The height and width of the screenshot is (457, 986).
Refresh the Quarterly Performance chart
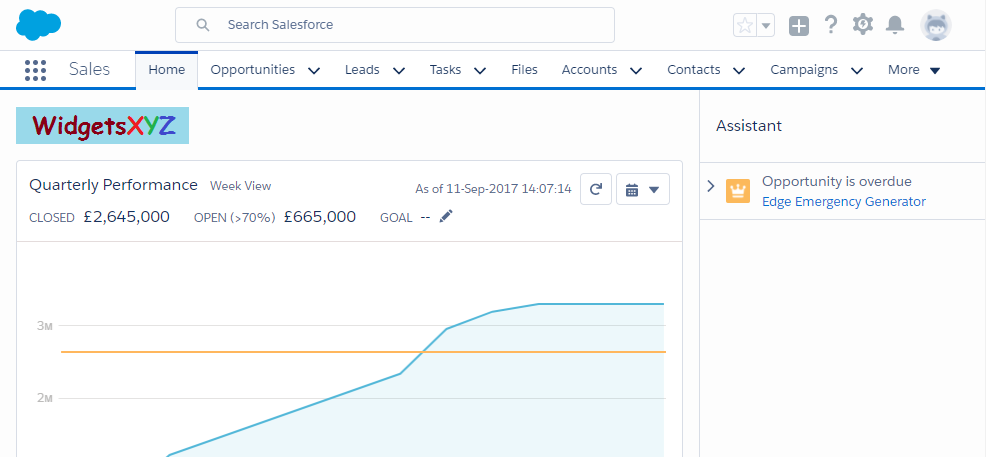click(596, 189)
